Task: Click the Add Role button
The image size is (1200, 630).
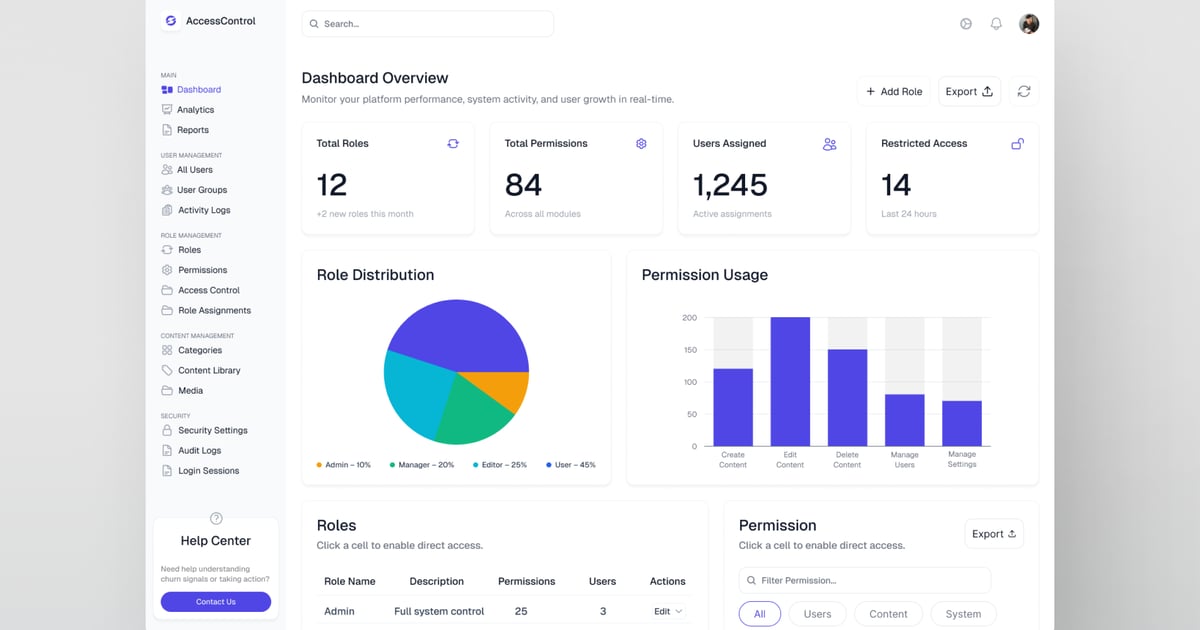Action: 893,91
